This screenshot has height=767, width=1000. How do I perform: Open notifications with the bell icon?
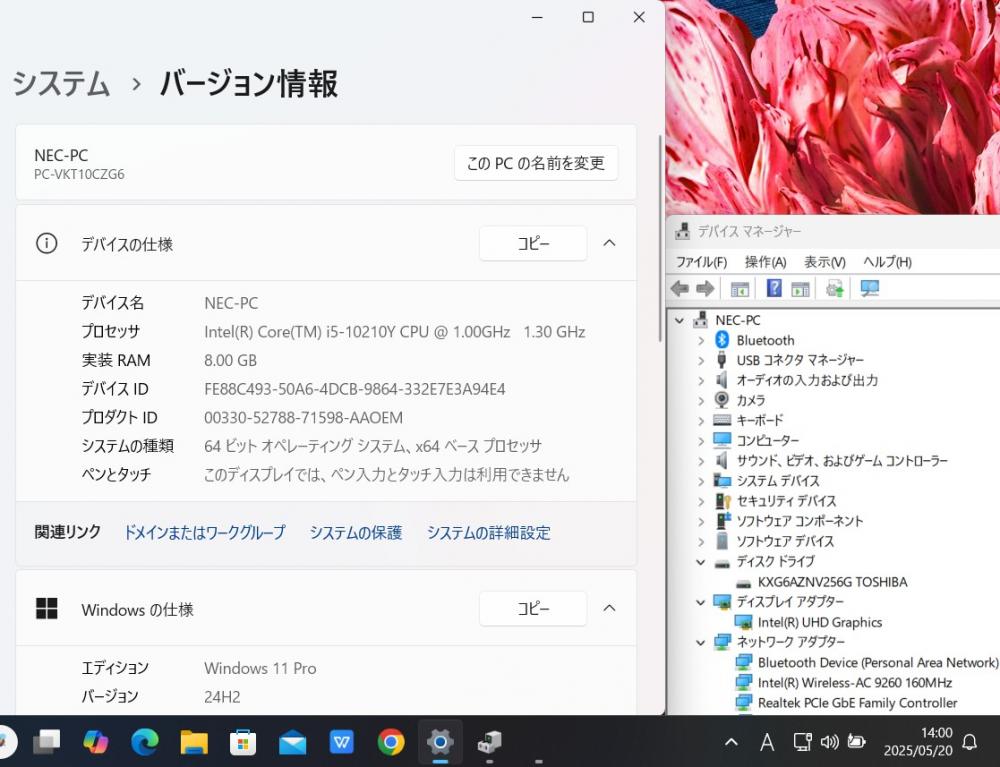click(x=969, y=741)
